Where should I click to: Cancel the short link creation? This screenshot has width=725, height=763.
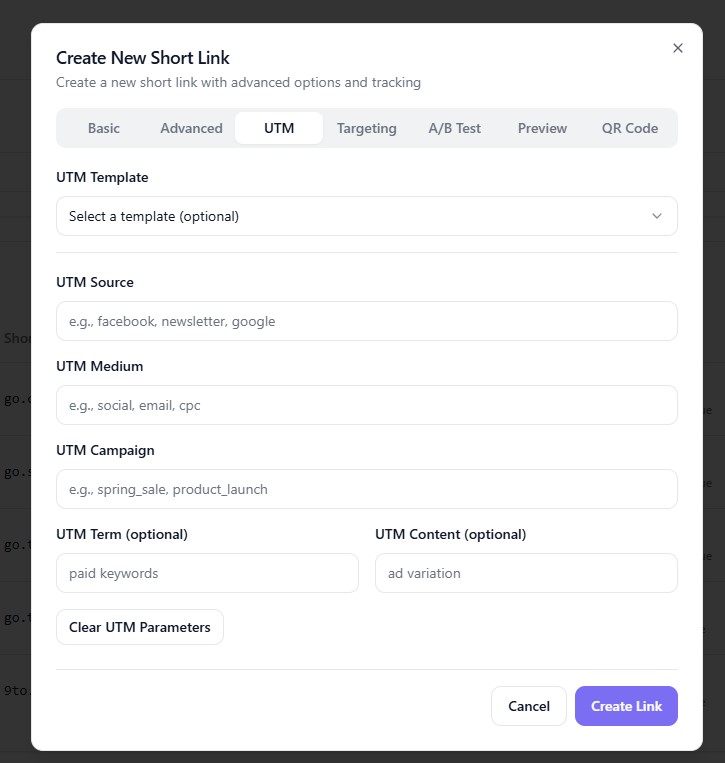pos(528,706)
